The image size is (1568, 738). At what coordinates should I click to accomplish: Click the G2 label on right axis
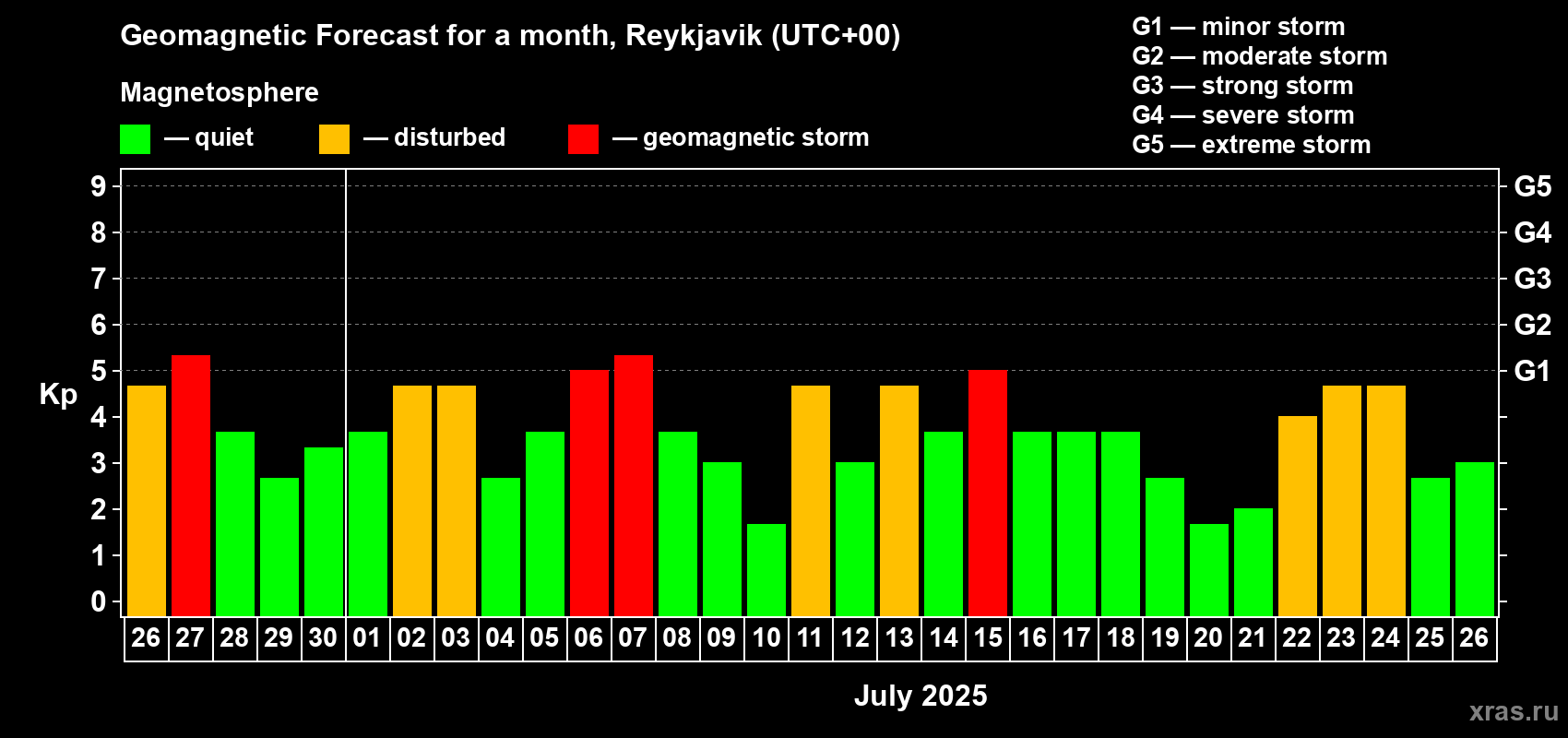click(x=1533, y=325)
